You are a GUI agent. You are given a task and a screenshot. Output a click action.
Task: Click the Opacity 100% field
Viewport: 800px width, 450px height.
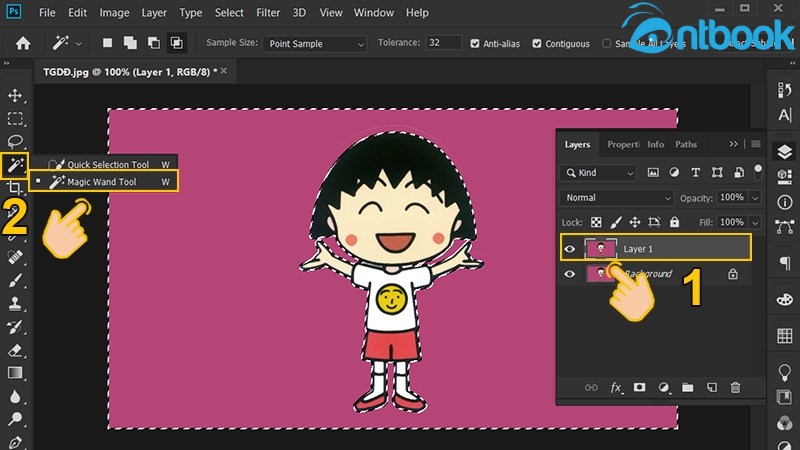(732, 197)
